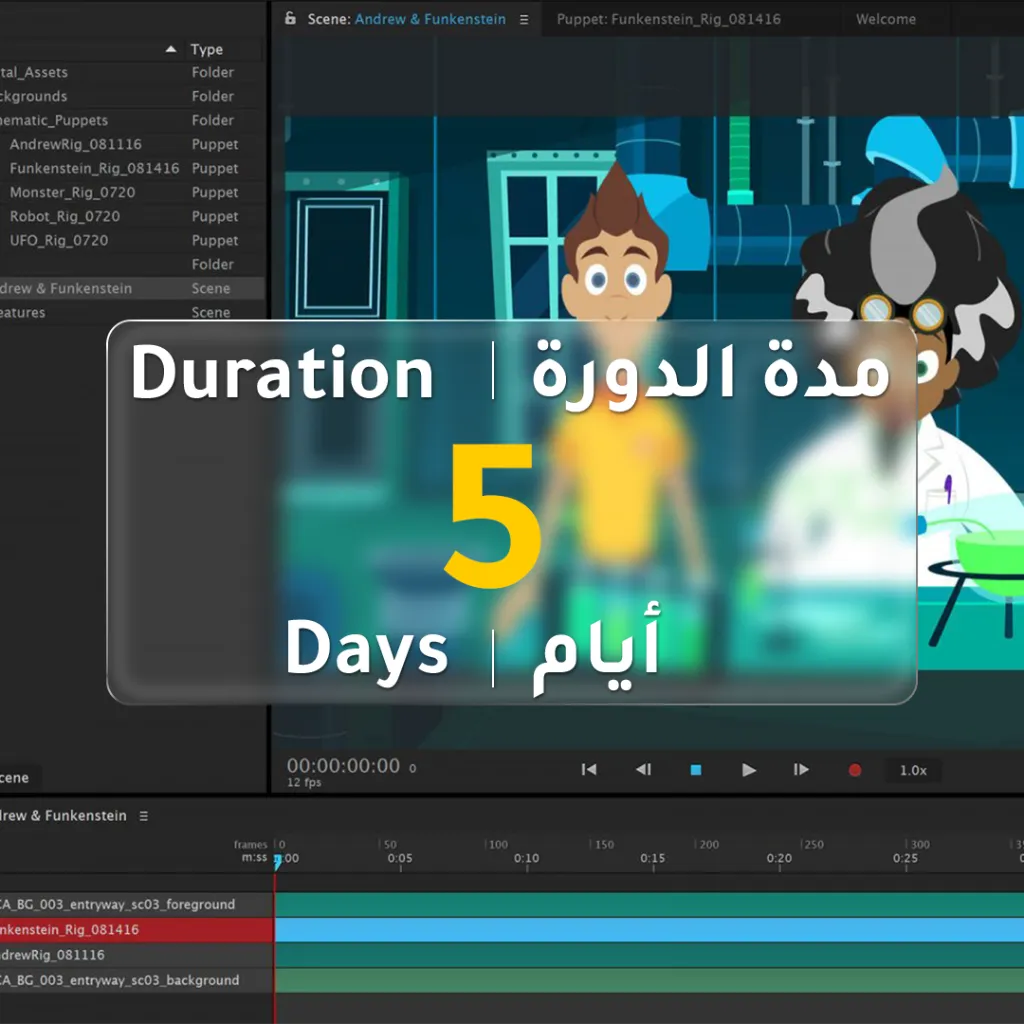This screenshot has height=1024, width=1024.
Task: Click the Play button
Action: pyautogui.click(x=748, y=770)
